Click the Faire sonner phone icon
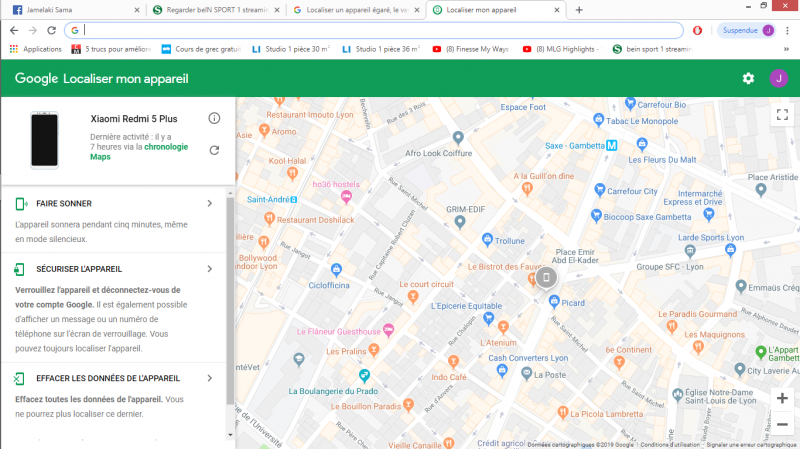800x449 pixels. coord(21,204)
